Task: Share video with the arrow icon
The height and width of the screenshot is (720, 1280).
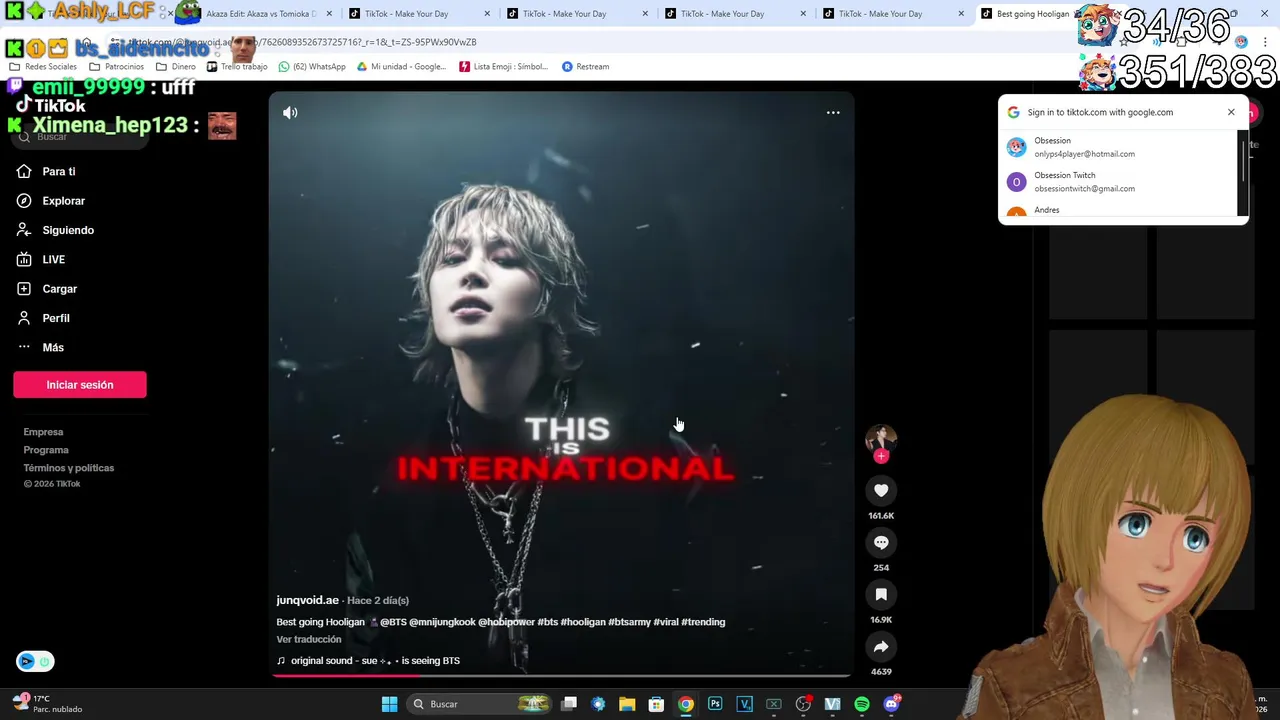Action: pos(881,646)
